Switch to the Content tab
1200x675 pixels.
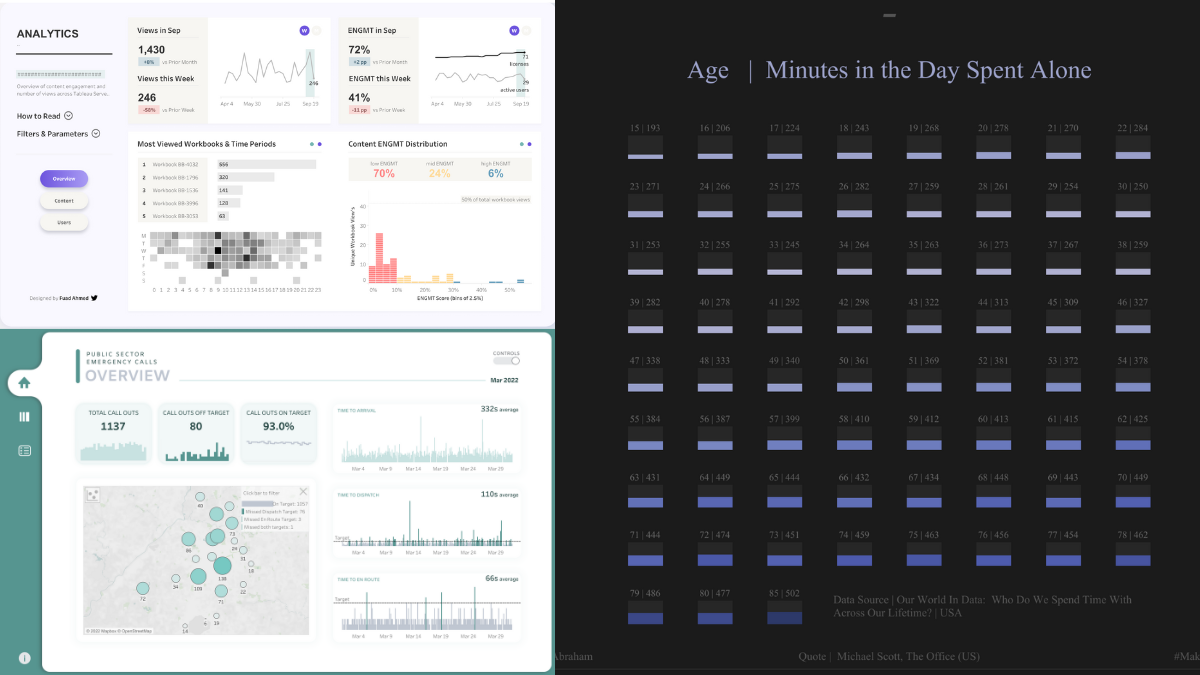pyautogui.click(x=64, y=201)
